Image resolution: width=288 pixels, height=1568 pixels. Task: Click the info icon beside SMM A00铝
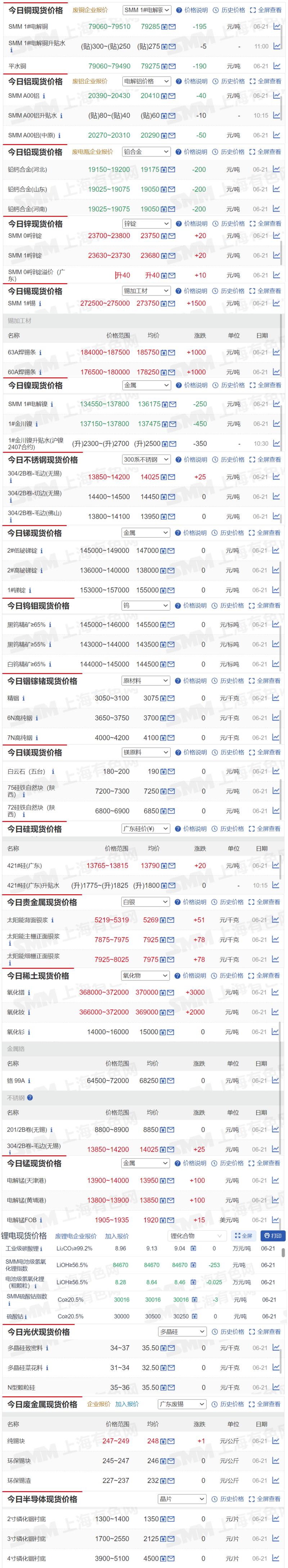[44, 96]
